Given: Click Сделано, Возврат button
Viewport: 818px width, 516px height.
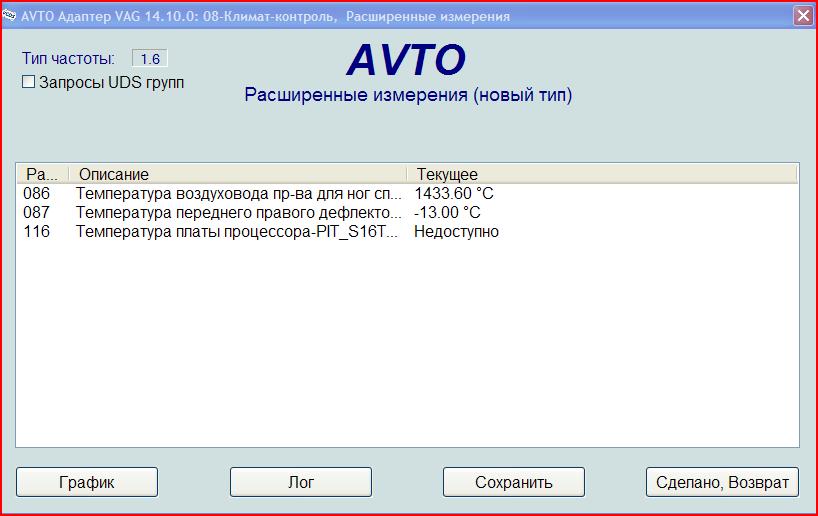Looking at the screenshot, I should 722,482.
